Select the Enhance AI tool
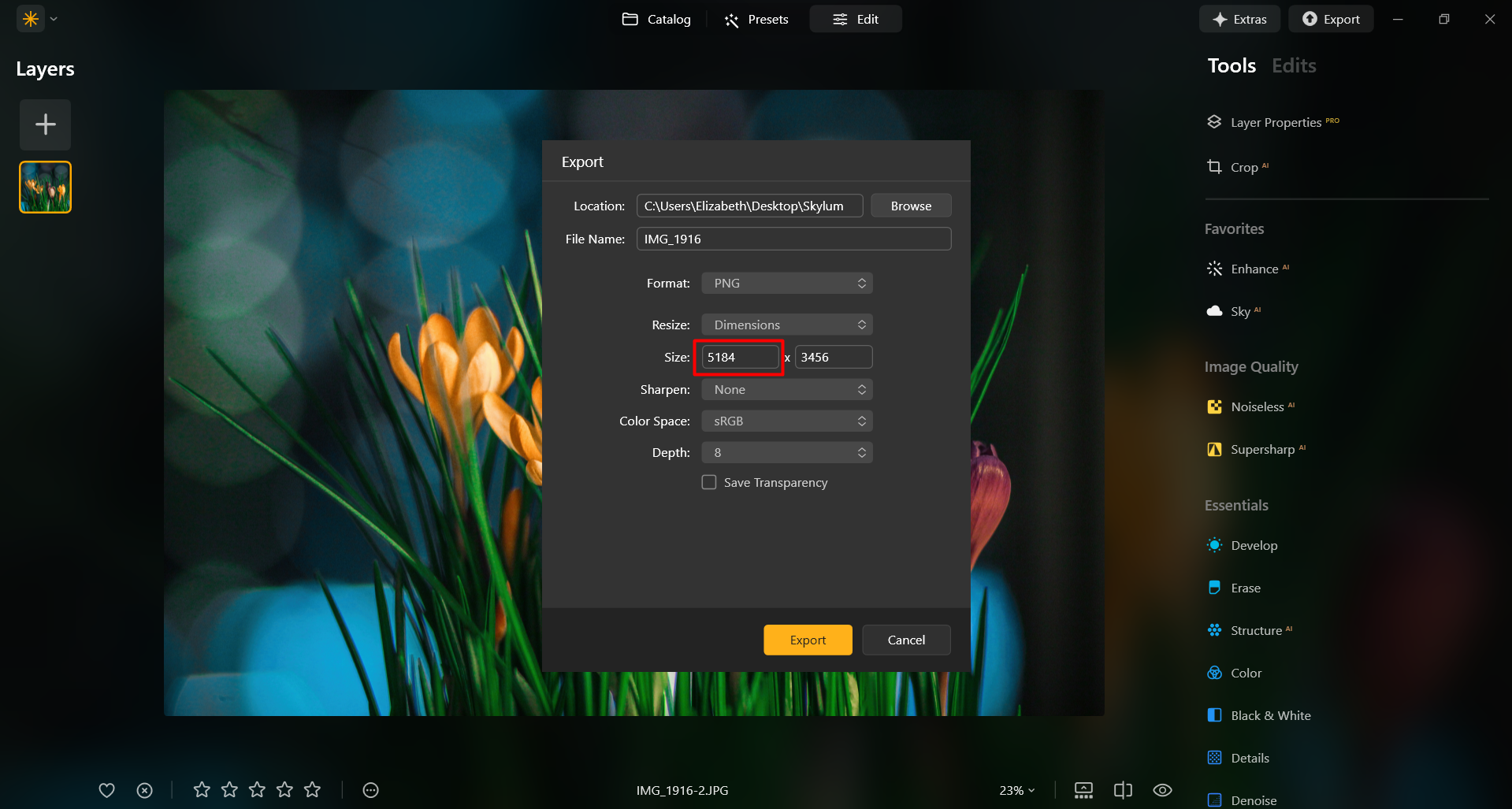 pyautogui.click(x=1248, y=269)
